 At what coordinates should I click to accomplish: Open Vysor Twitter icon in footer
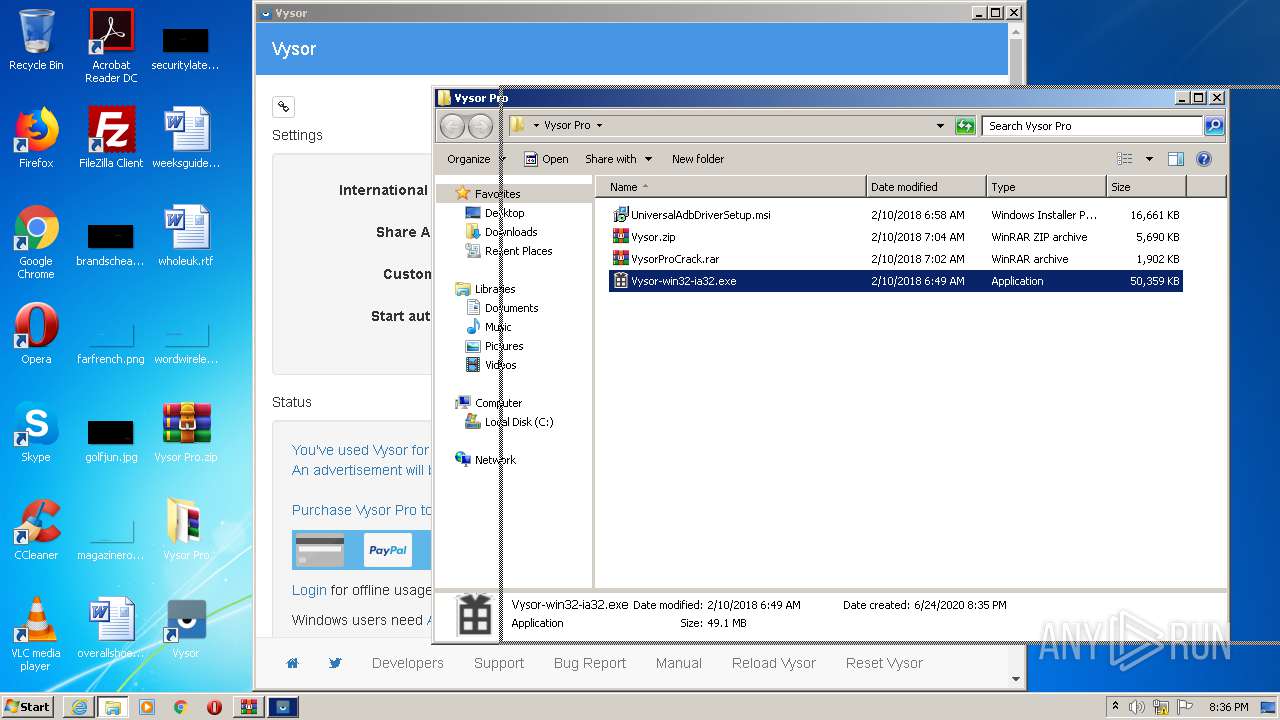[335, 663]
